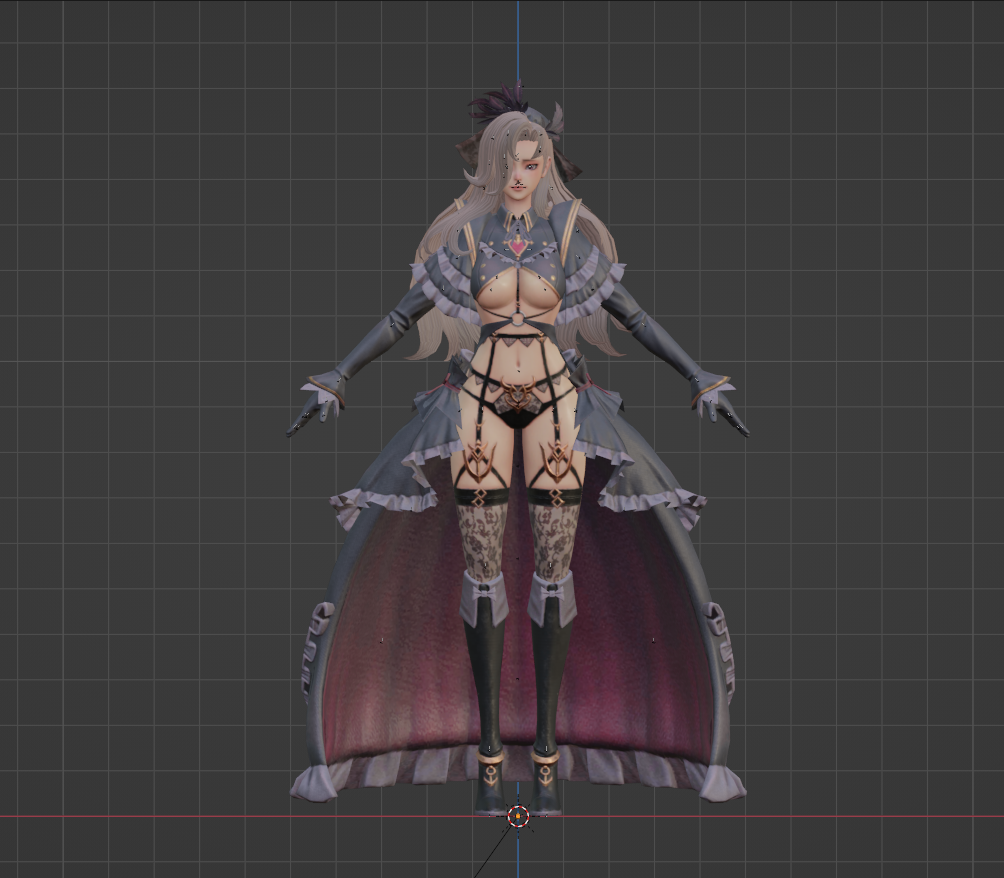Click the red-white 3D cursor at the origin

518,816
